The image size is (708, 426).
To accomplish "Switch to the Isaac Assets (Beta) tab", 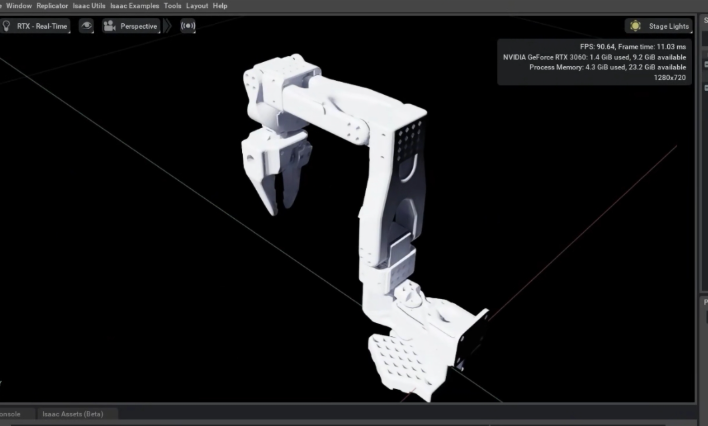I will [x=73, y=414].
